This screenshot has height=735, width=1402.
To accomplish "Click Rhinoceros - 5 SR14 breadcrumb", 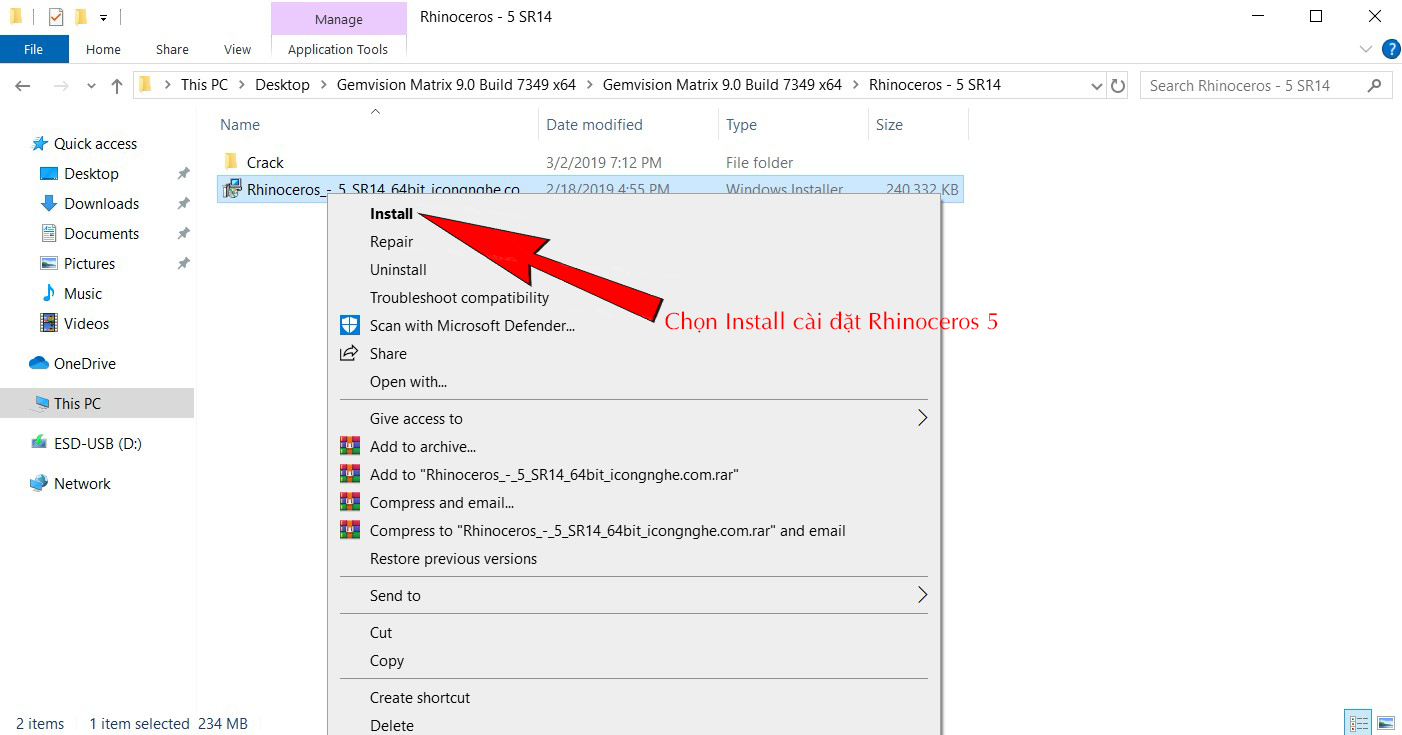I will click(x=935, y=85).
